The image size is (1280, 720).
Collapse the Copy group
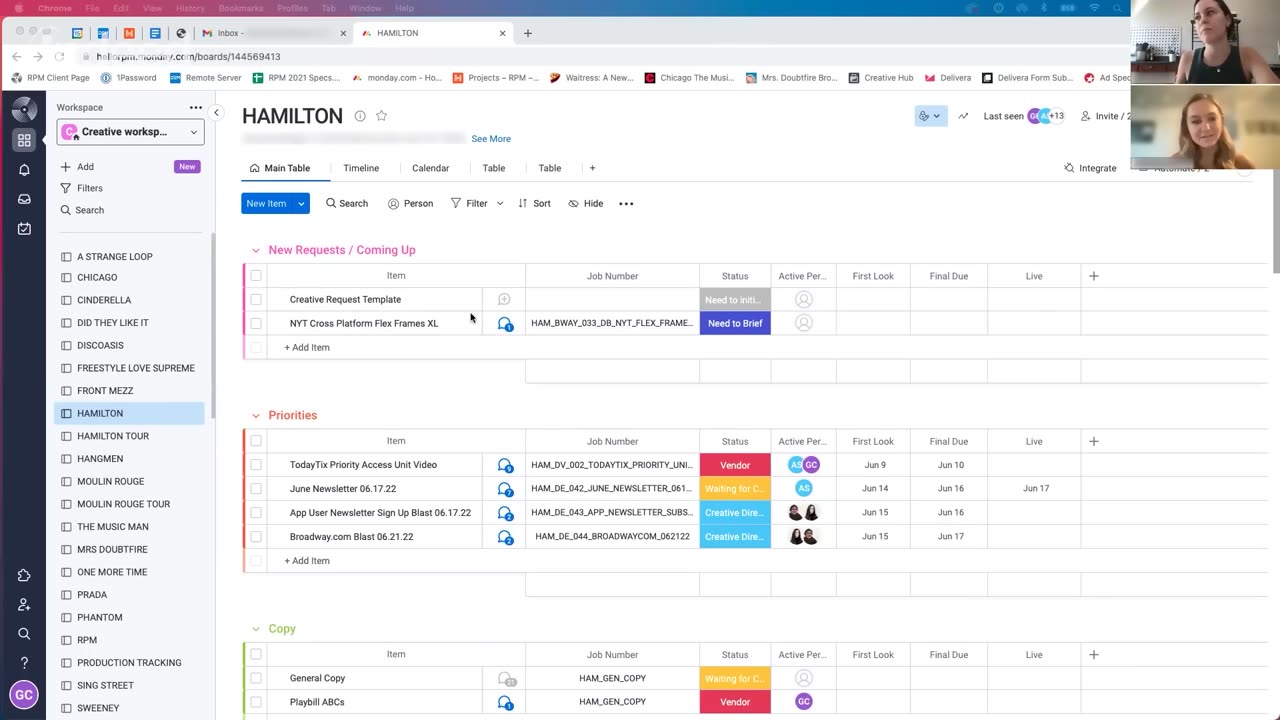[x=255, y=629]
